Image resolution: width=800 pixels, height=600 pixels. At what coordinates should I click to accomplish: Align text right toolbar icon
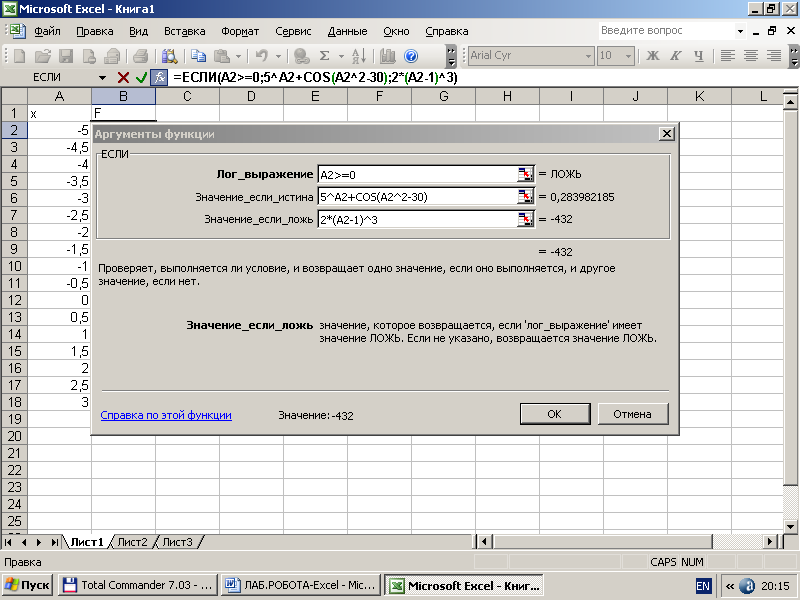pyautogui.click(x=774, y=56)
